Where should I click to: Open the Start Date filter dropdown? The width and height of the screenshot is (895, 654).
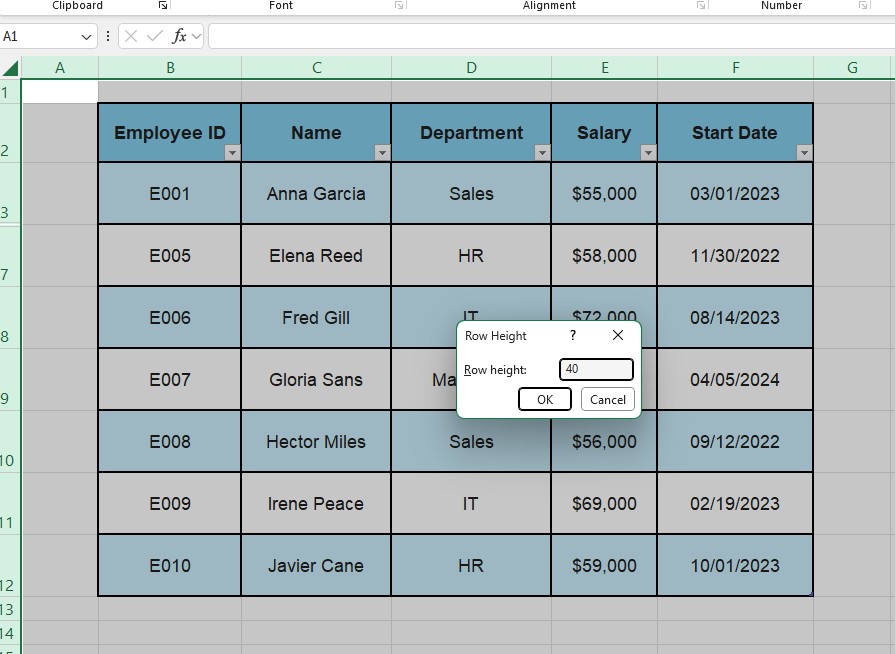(805, 153)
